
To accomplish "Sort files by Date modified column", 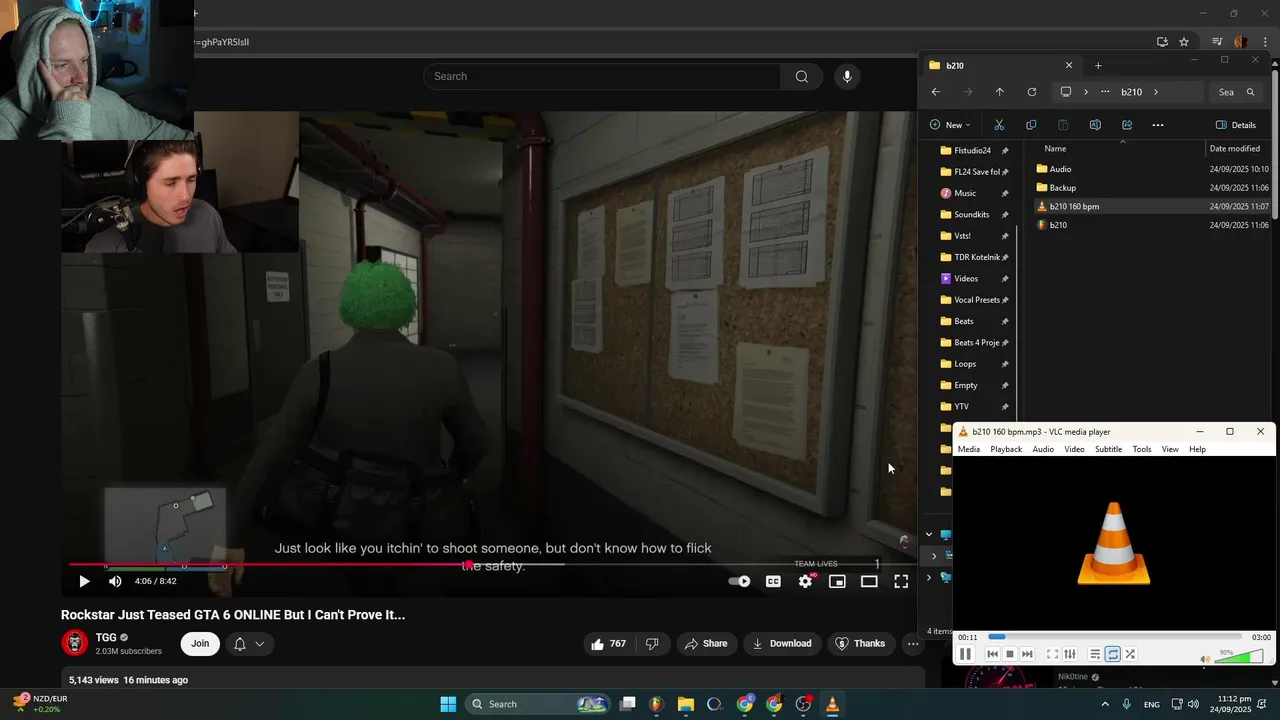I will (1235, 149).
